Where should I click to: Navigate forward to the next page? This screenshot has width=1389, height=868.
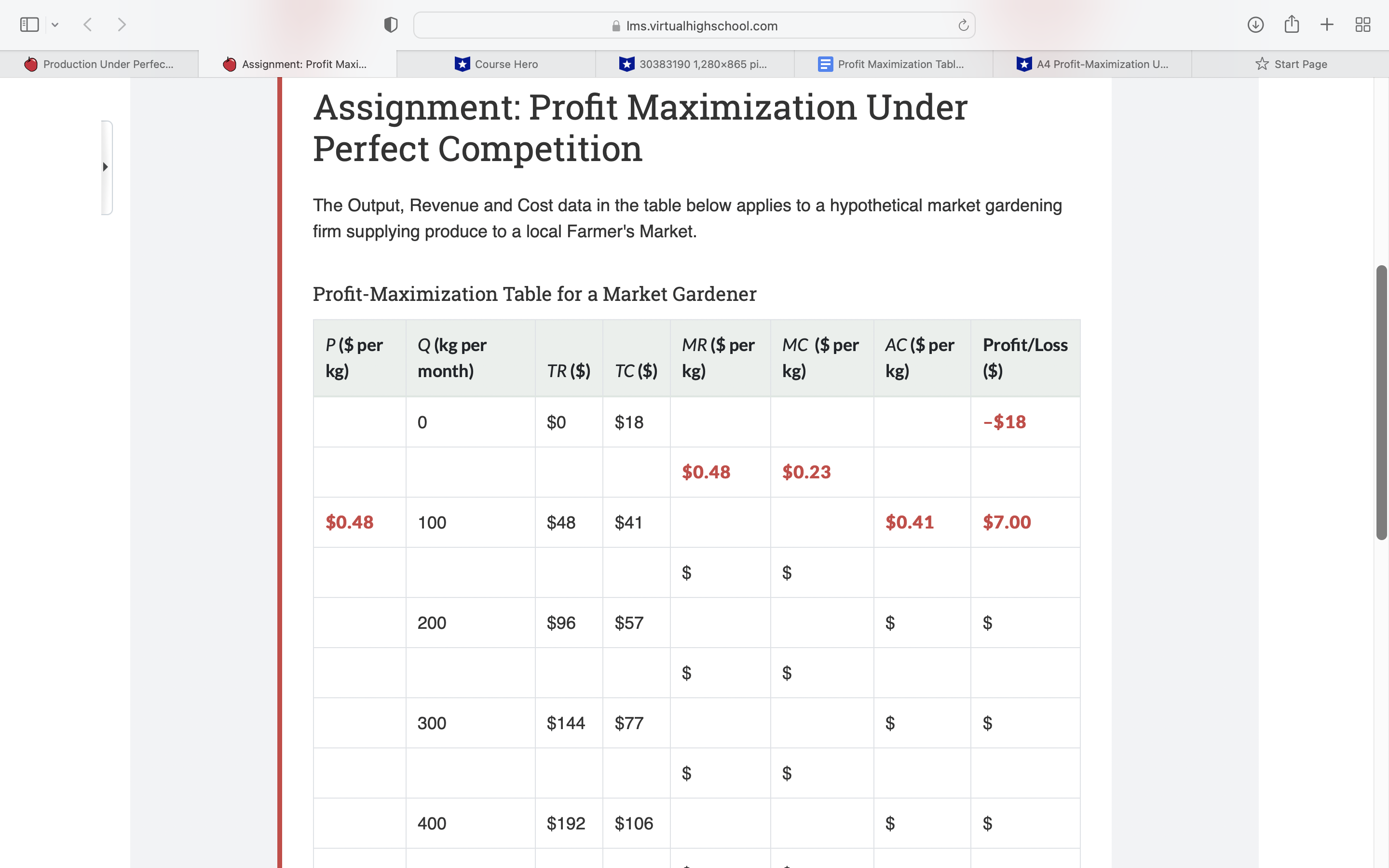[x=122, y=24]
